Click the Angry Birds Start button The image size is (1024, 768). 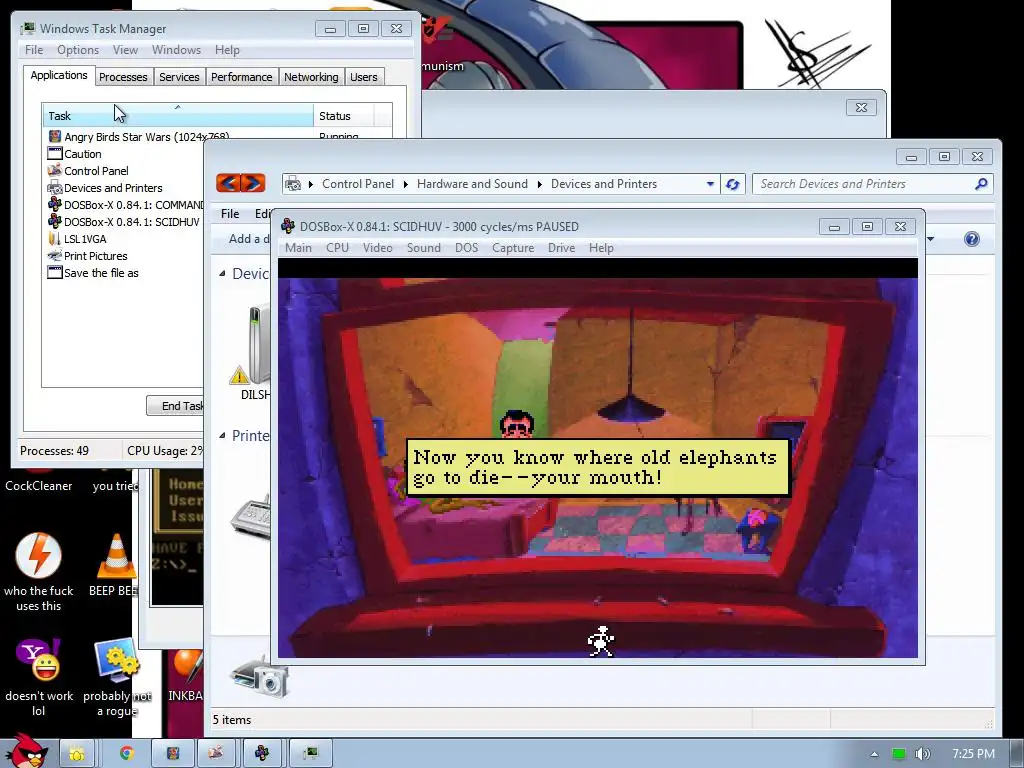click(26, 751)
